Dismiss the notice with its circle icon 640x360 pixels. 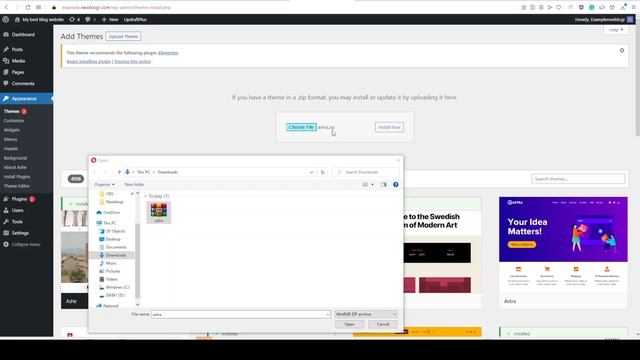622,51
